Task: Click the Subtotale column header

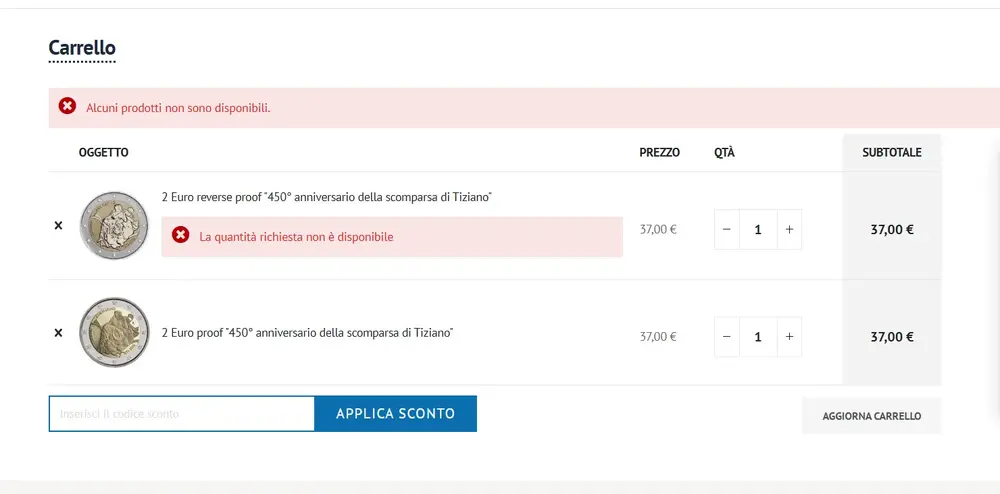Action: pos(892,152)
